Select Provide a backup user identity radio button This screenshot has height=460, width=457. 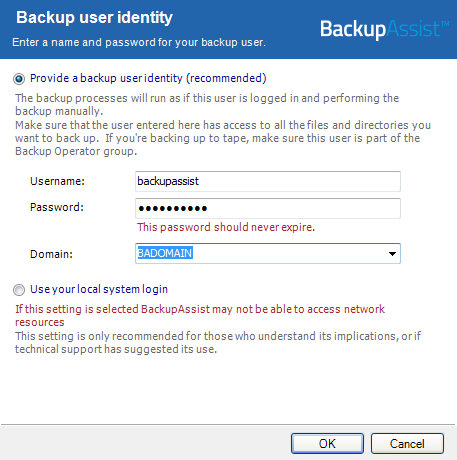tap(19, 79)
